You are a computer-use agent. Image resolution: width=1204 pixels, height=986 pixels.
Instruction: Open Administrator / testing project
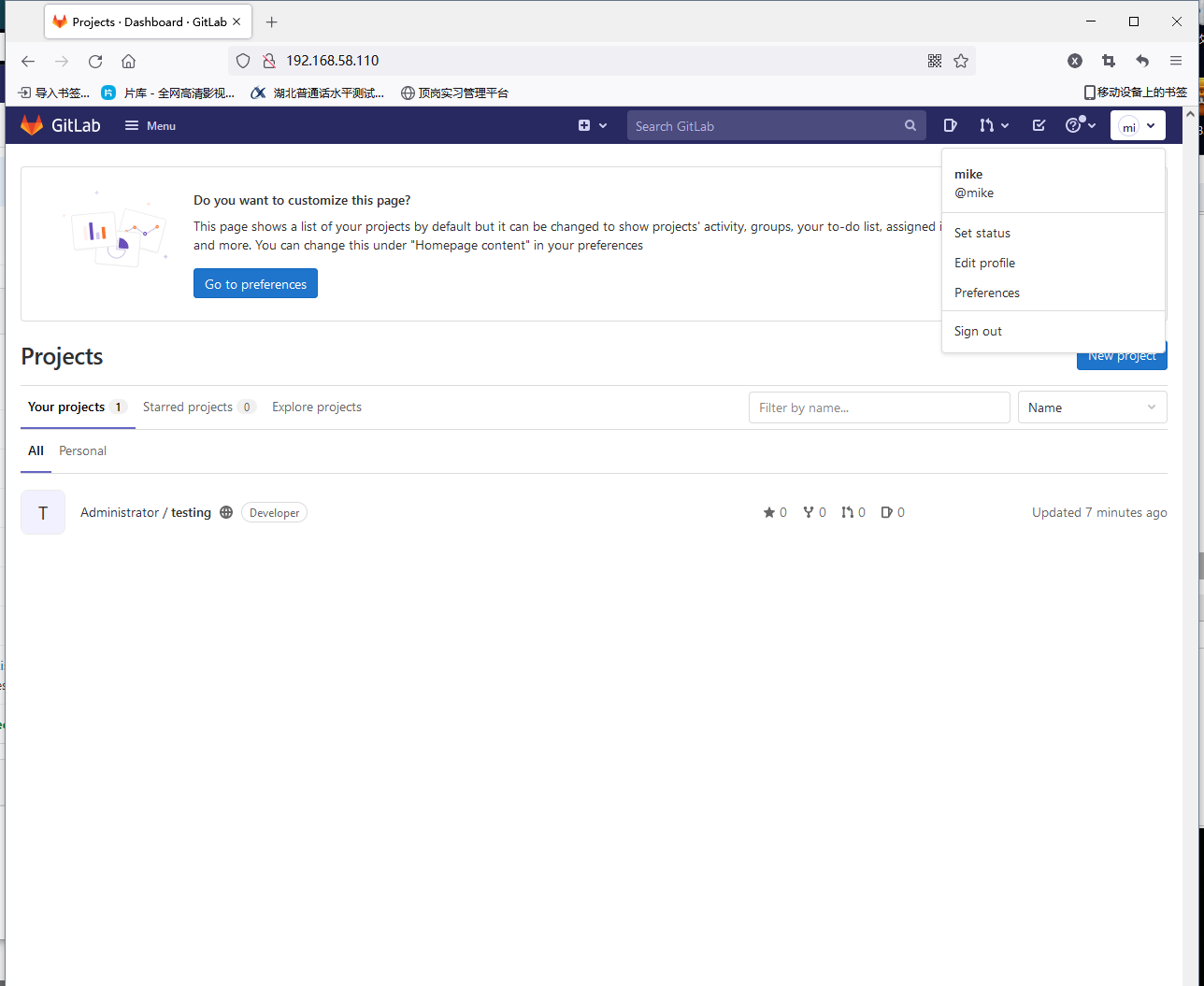click(146, 512)
